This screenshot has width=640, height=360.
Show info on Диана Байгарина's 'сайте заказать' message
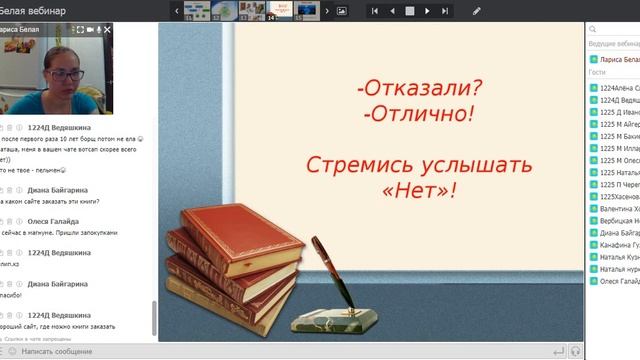tap(19, 190)
